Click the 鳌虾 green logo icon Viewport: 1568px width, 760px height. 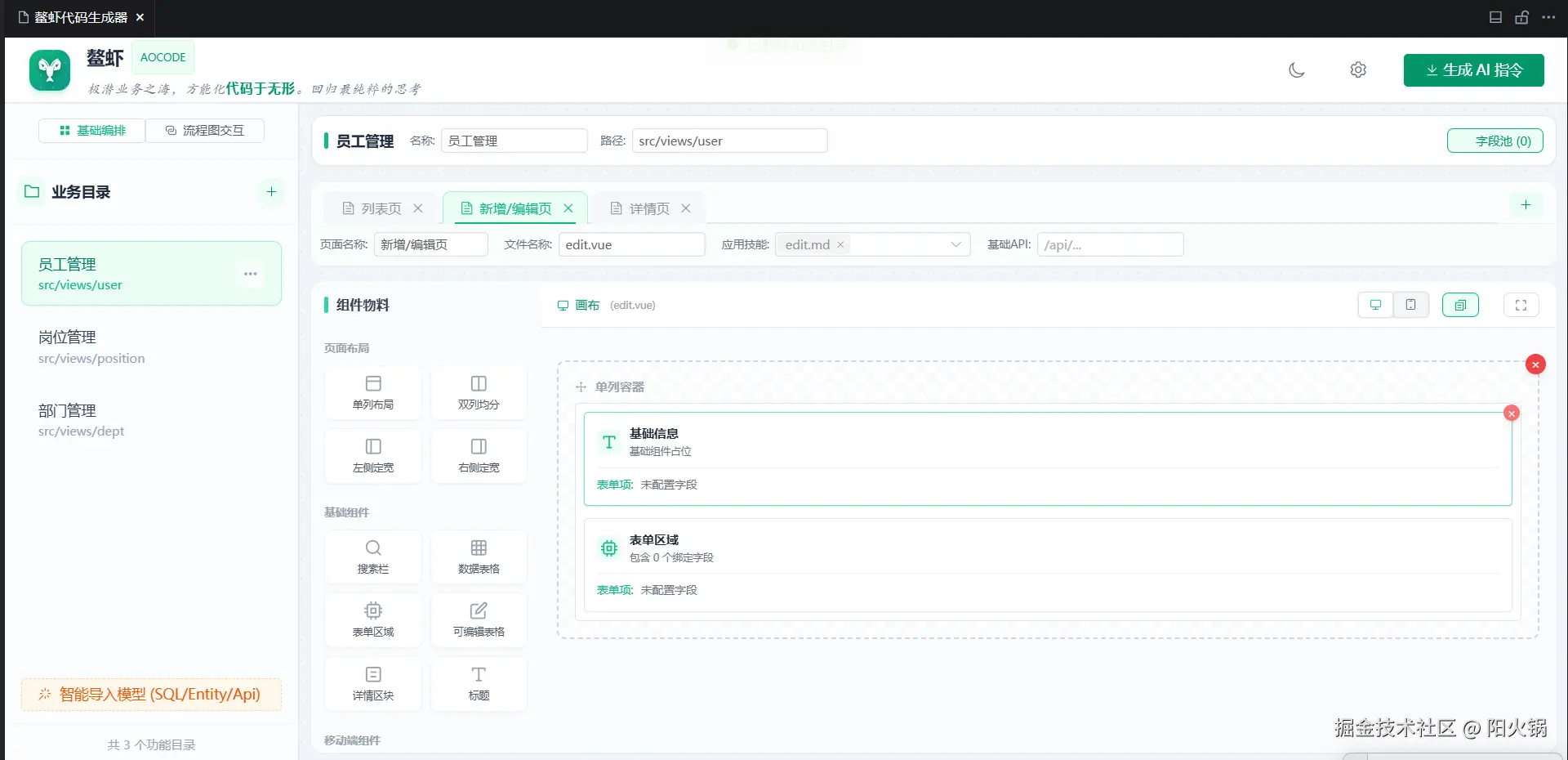50,70
